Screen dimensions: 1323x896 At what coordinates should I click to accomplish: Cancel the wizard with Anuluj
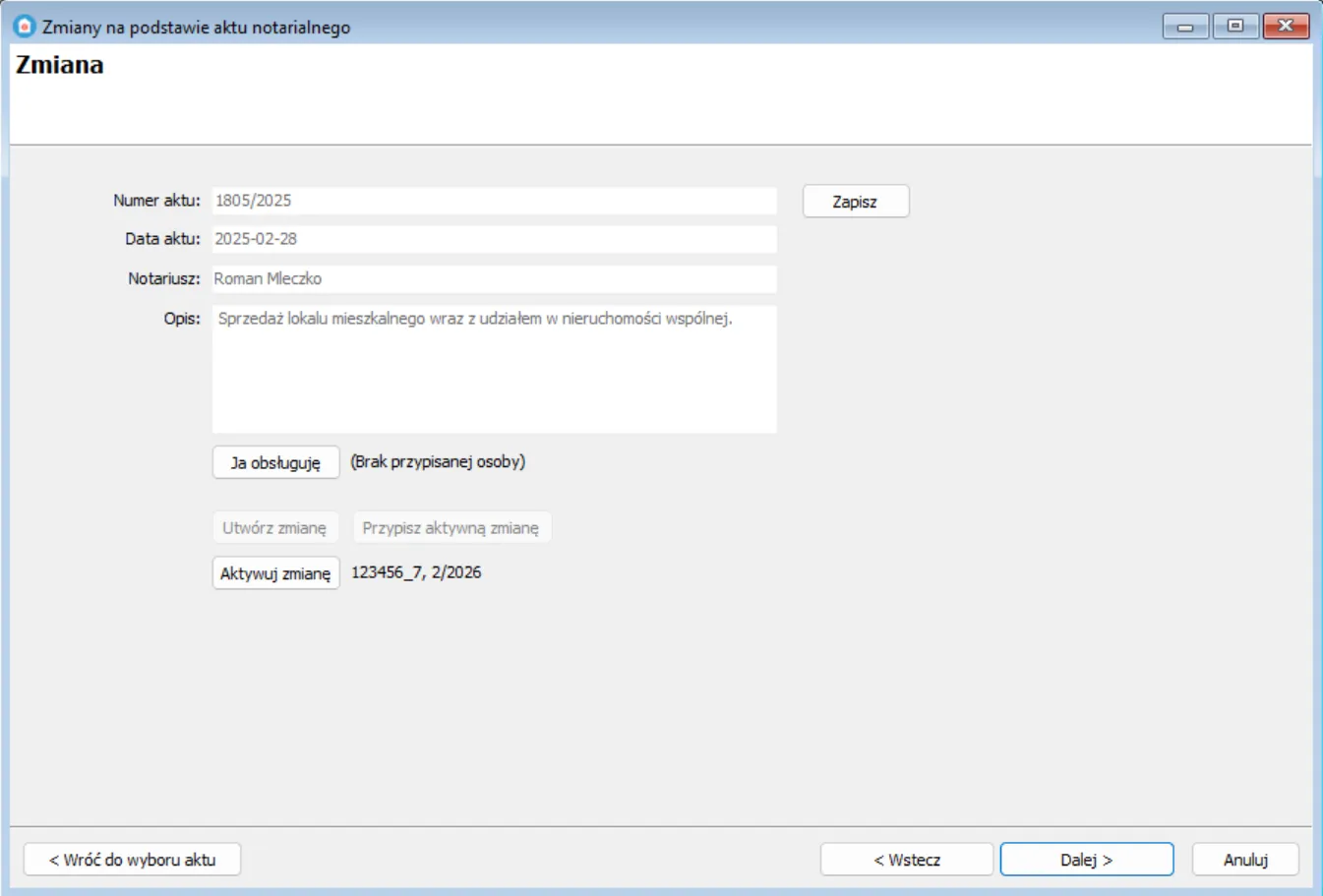(1245, 860)
